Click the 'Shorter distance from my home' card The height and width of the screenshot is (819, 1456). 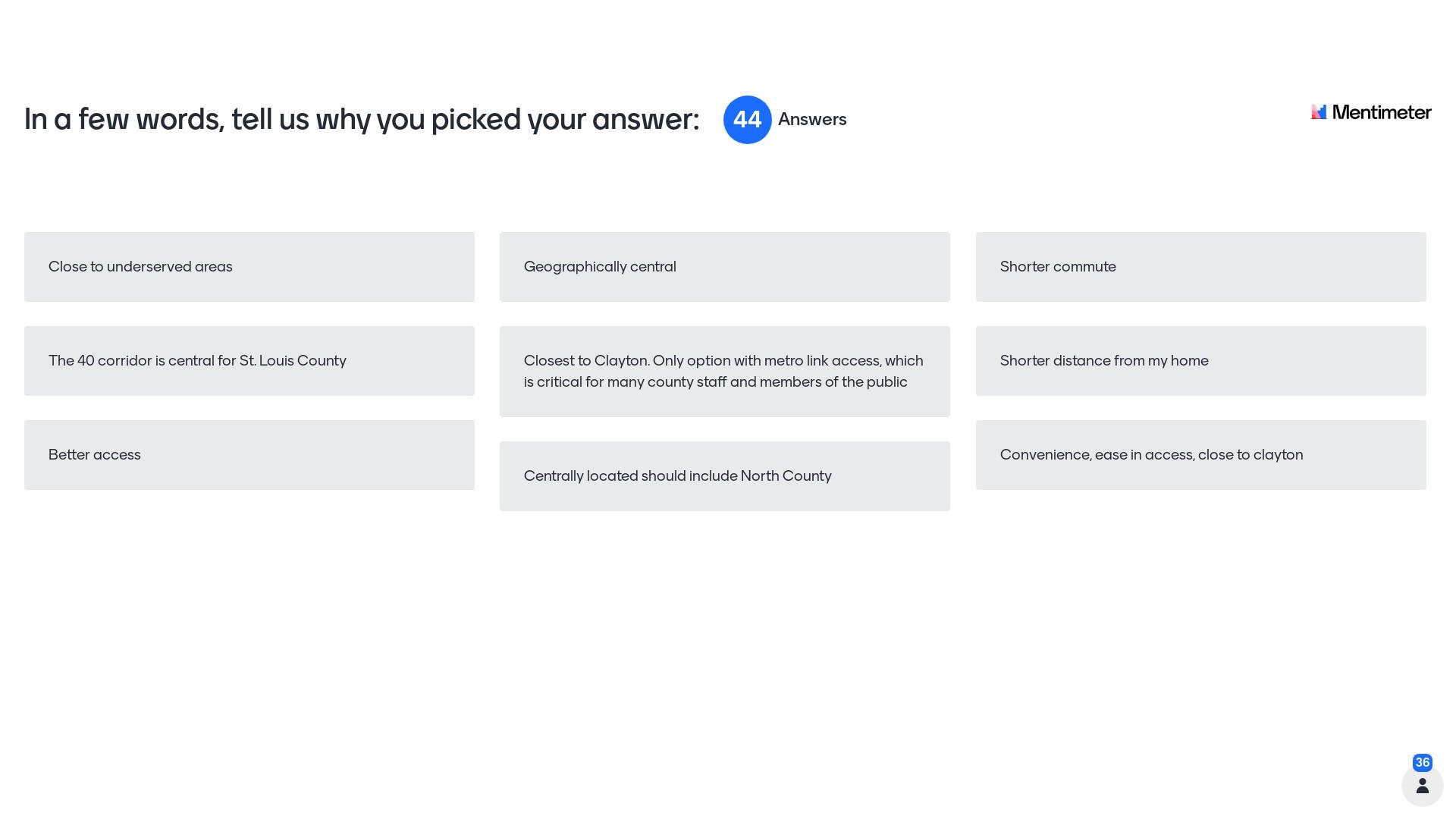(x=1200, y=361)
